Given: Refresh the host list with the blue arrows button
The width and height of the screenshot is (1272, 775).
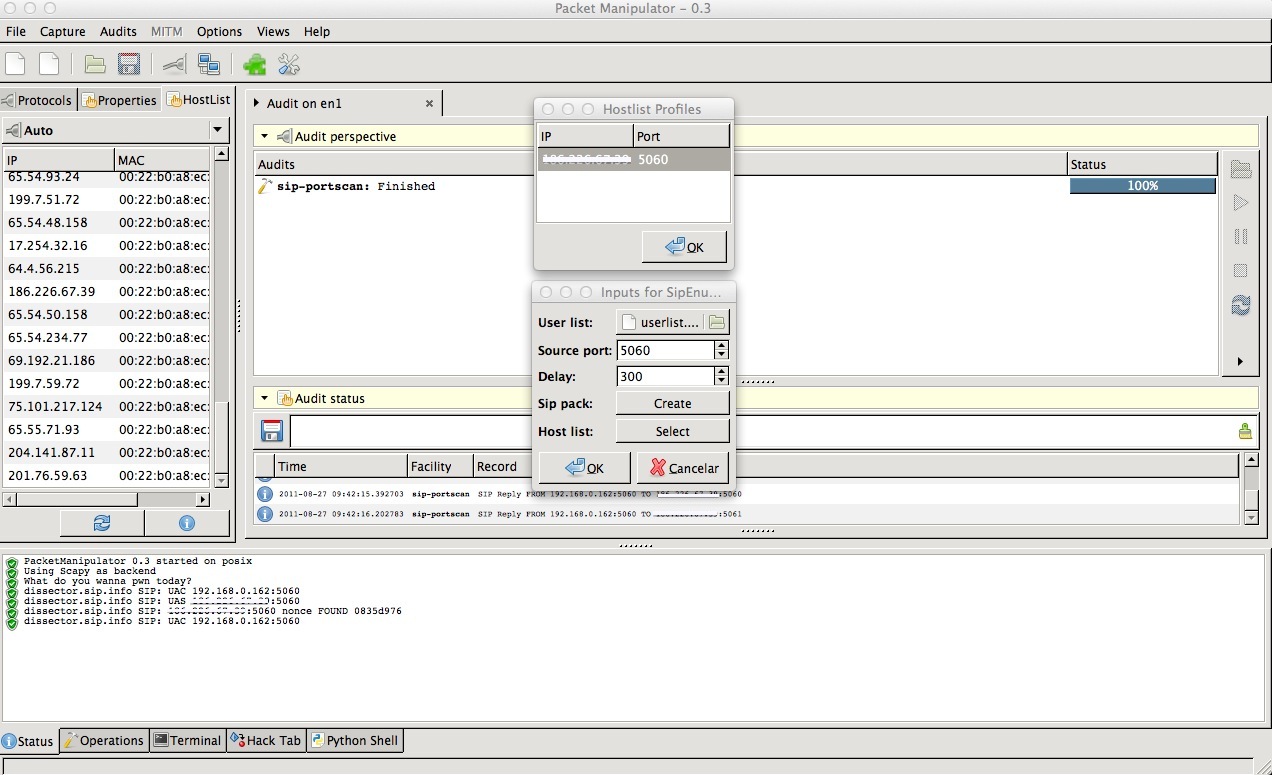Looking at the screenshot, I should point(102,522).
